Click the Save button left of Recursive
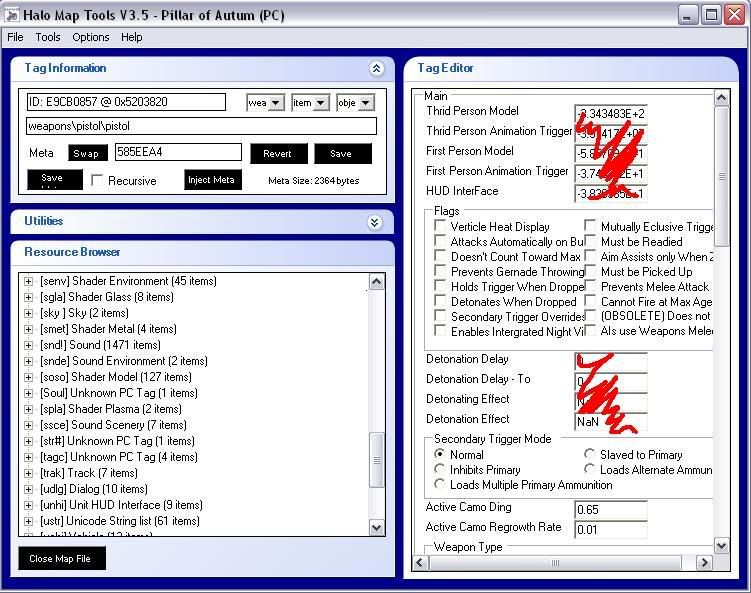 click(x=55, y=180)
